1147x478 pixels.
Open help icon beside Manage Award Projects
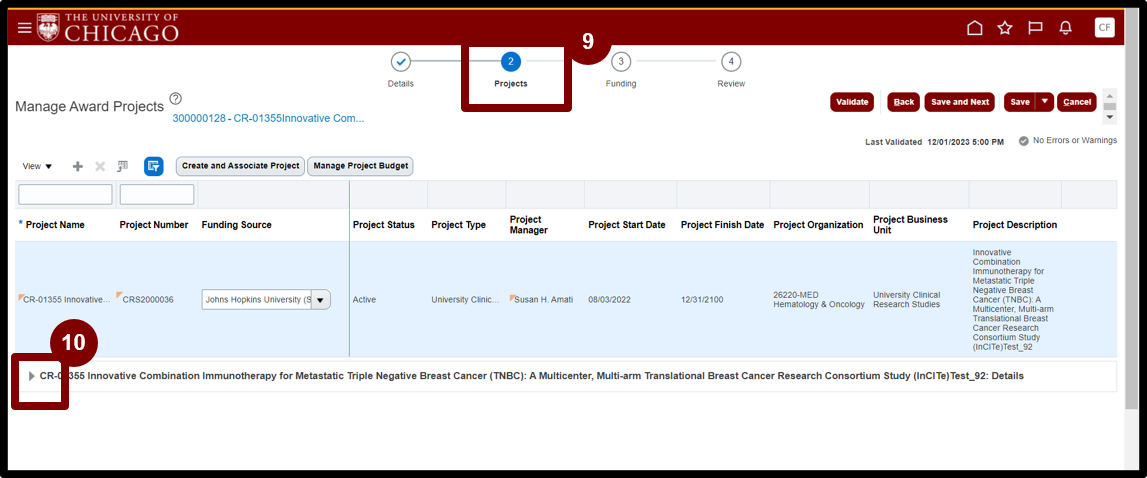[175, 99]
